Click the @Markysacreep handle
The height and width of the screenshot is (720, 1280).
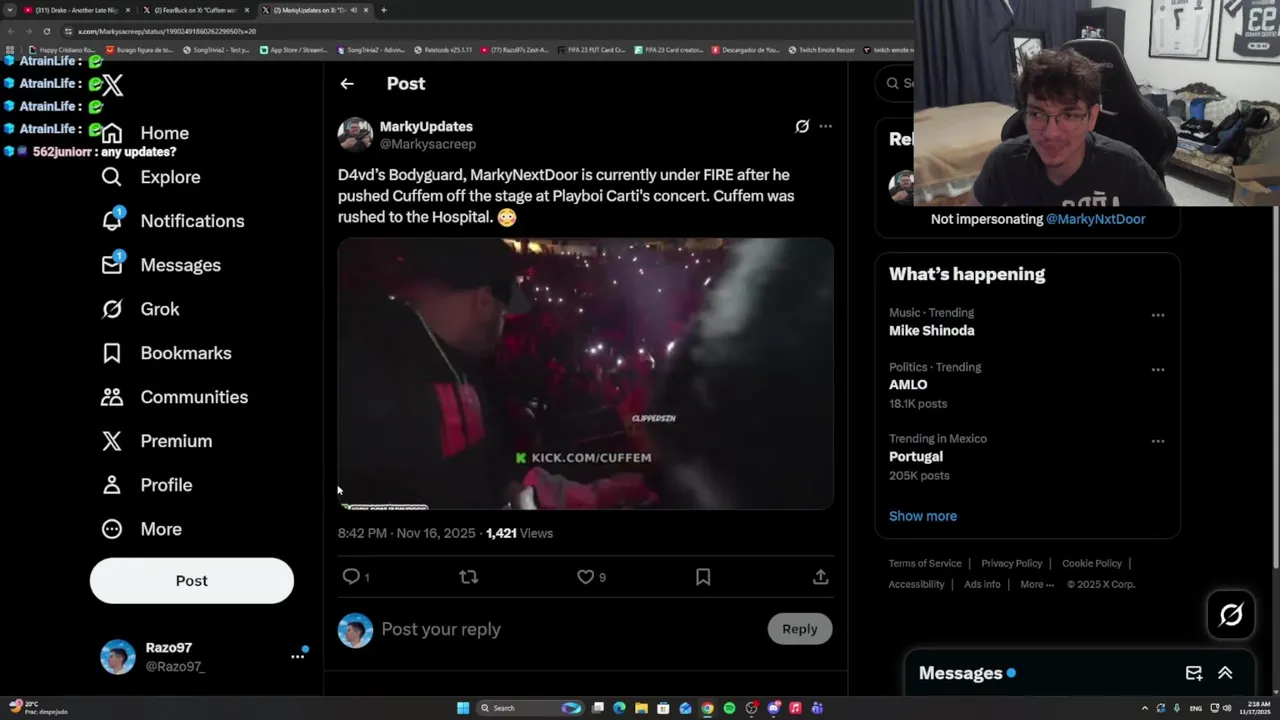(x=428, y=144)
